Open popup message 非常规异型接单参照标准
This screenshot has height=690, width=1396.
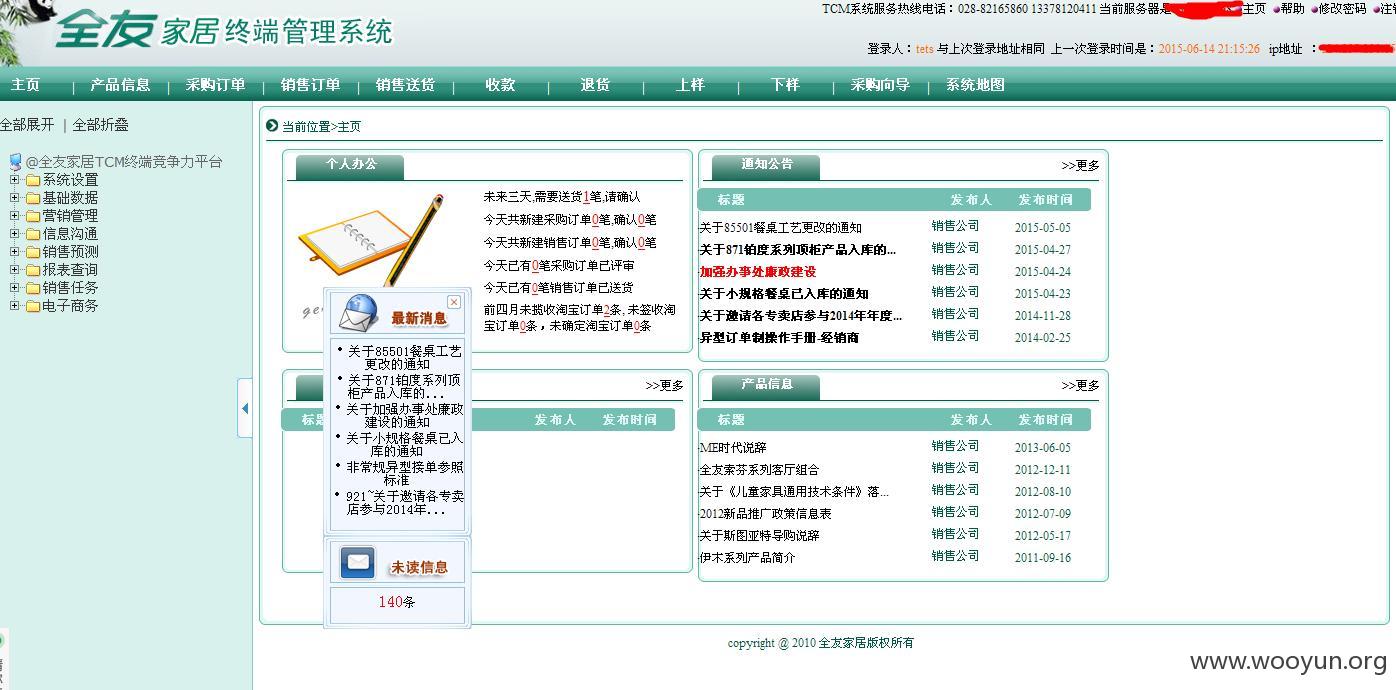[x=404, y=473]
